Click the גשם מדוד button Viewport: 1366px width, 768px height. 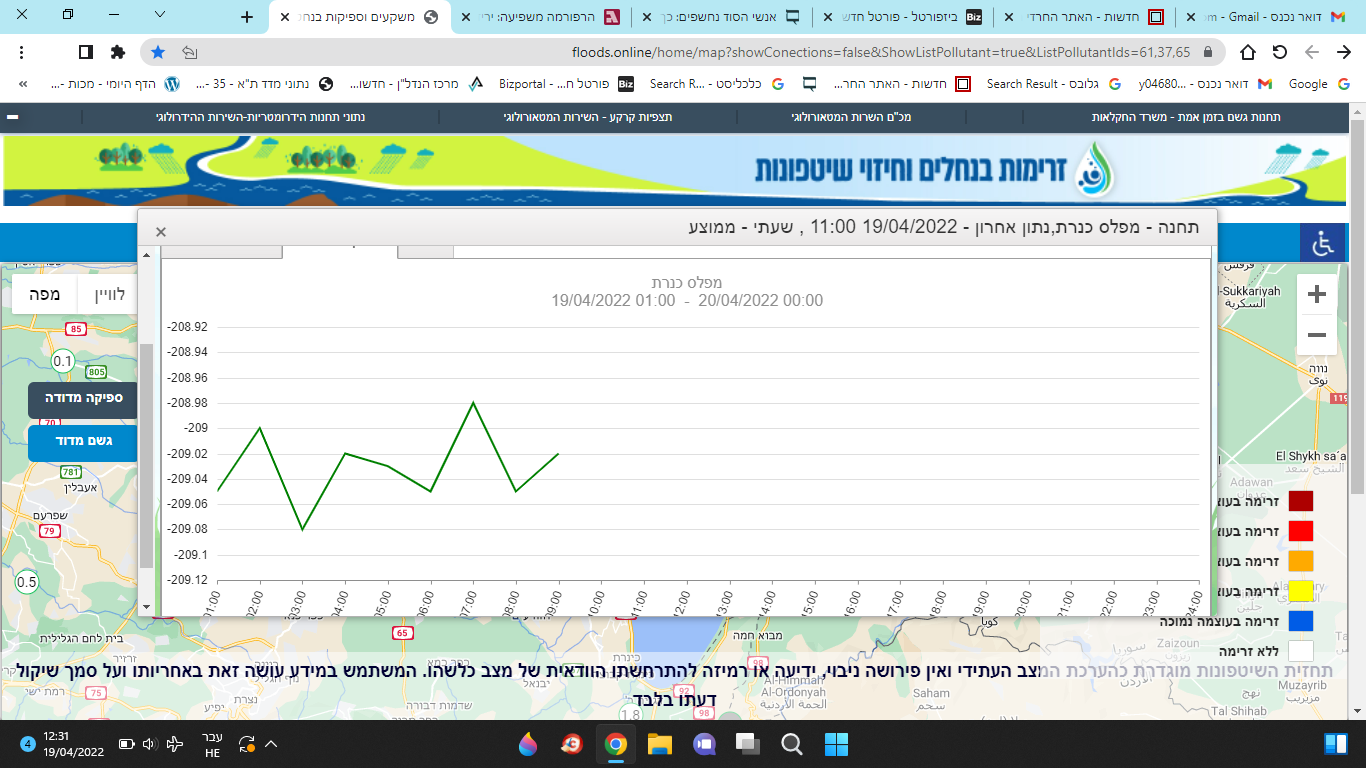click(82, 441)
